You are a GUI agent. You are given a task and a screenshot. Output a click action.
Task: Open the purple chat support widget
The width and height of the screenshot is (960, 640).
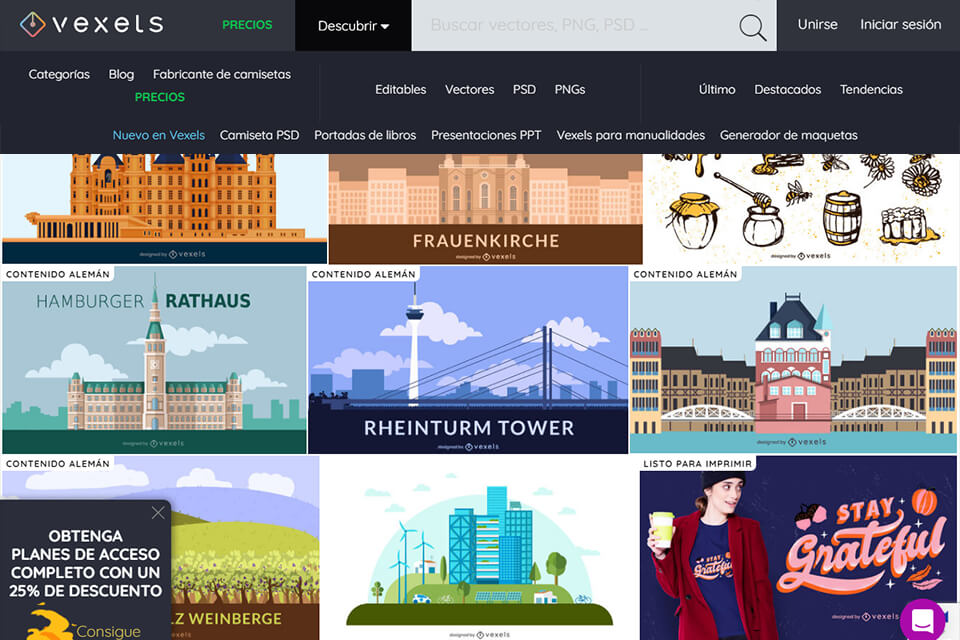click(x=921, y=619)
